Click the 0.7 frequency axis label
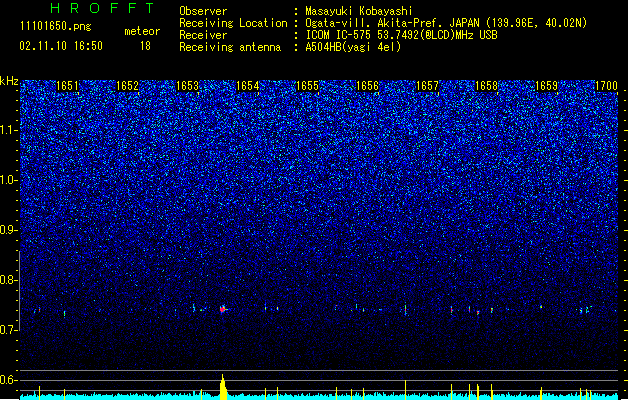The width and height of the screenshot is (629, 400). pyautogui.click(x=8, y=330)
